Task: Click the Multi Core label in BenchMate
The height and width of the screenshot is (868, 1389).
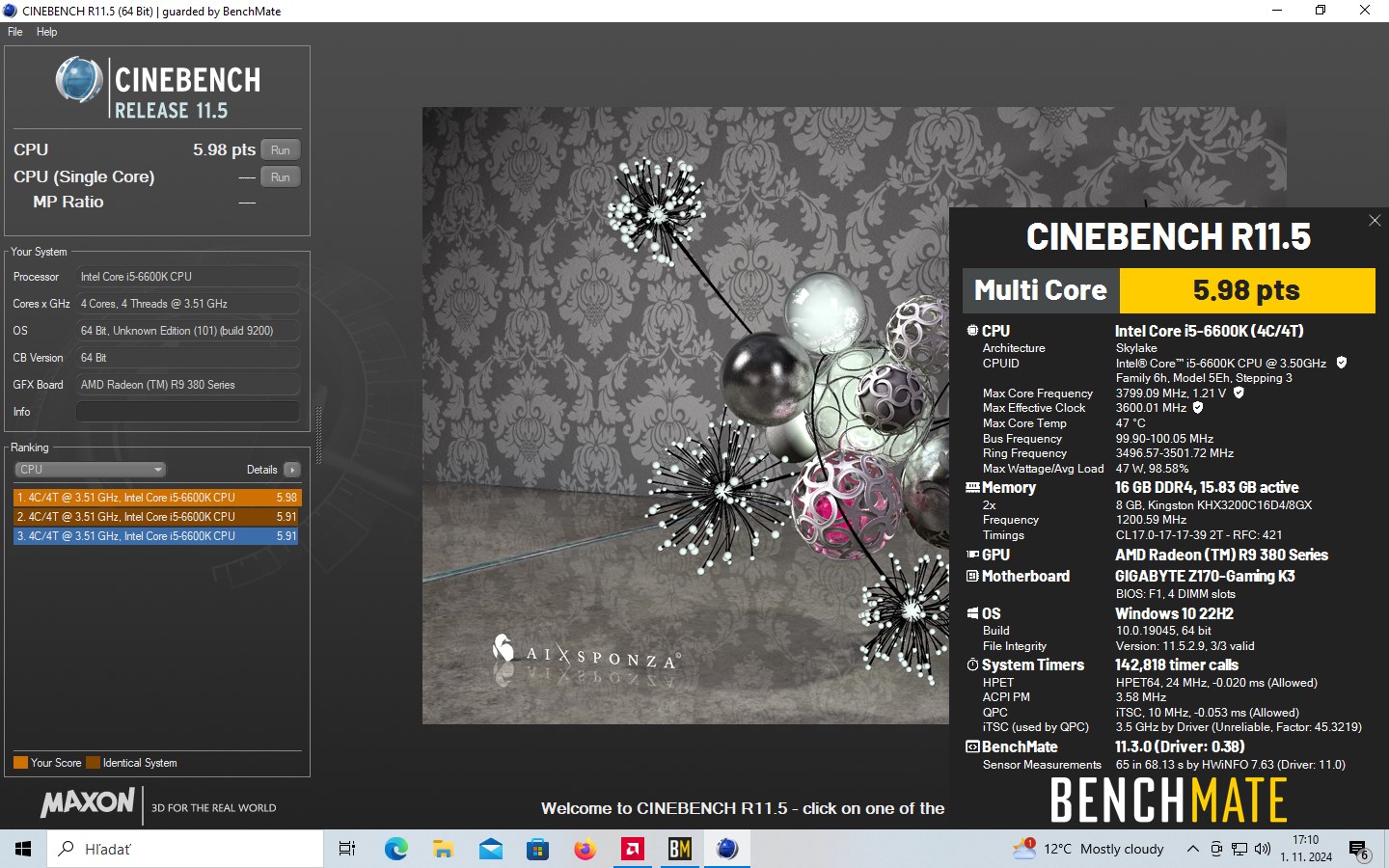Action: [1041, 290]
